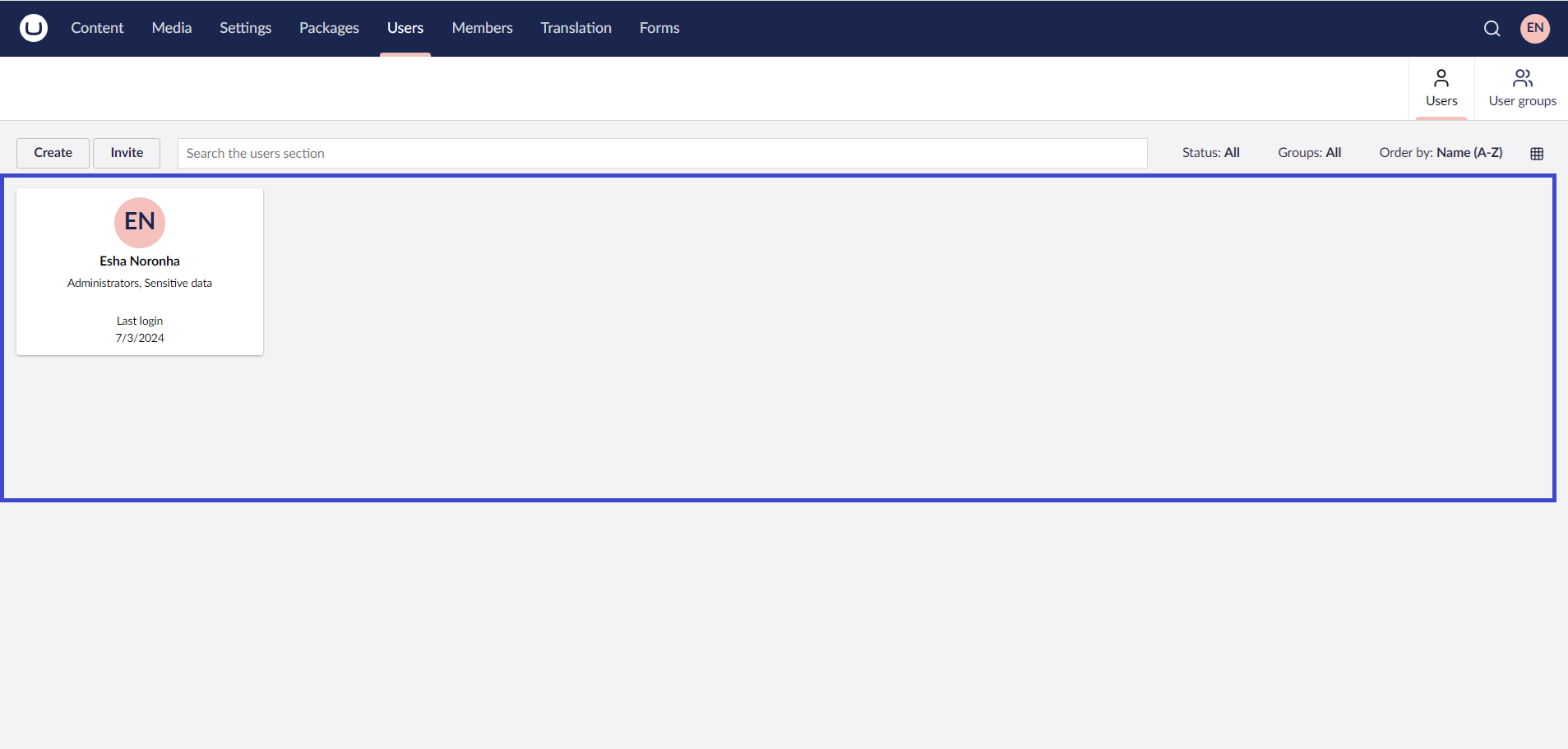The height and width of the screenshot is (749, 1568).
Task: Open the Groups: All filter
Action: pyautogui.click(x=1309, y=152)
